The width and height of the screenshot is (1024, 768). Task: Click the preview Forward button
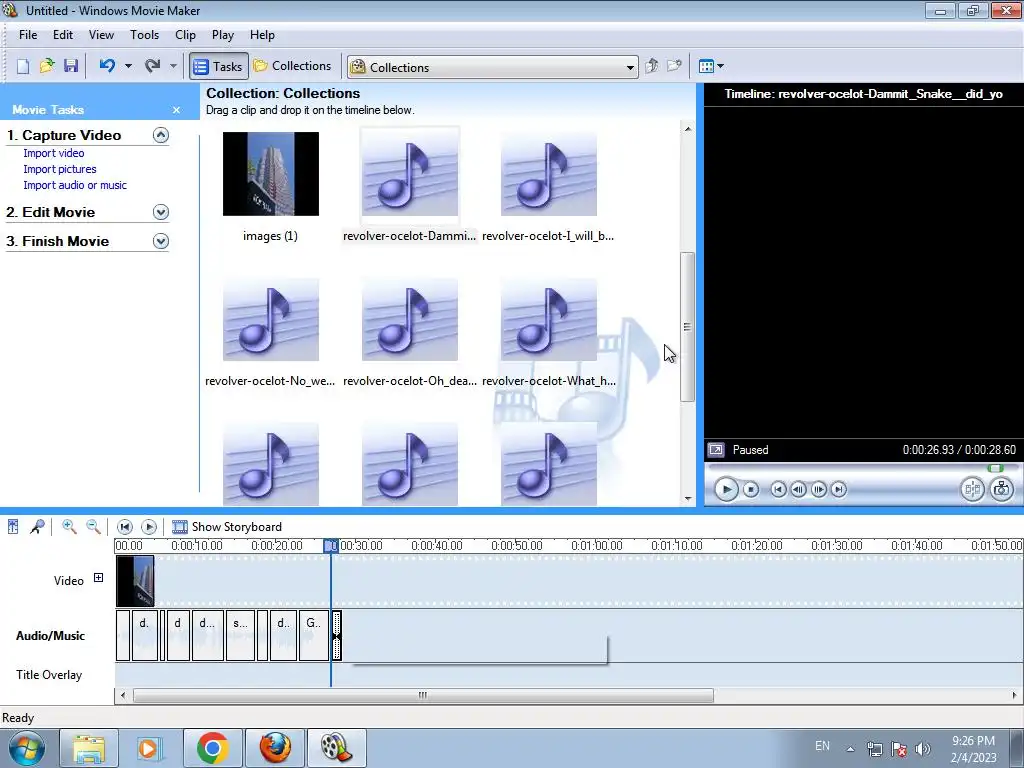point(839,489)
